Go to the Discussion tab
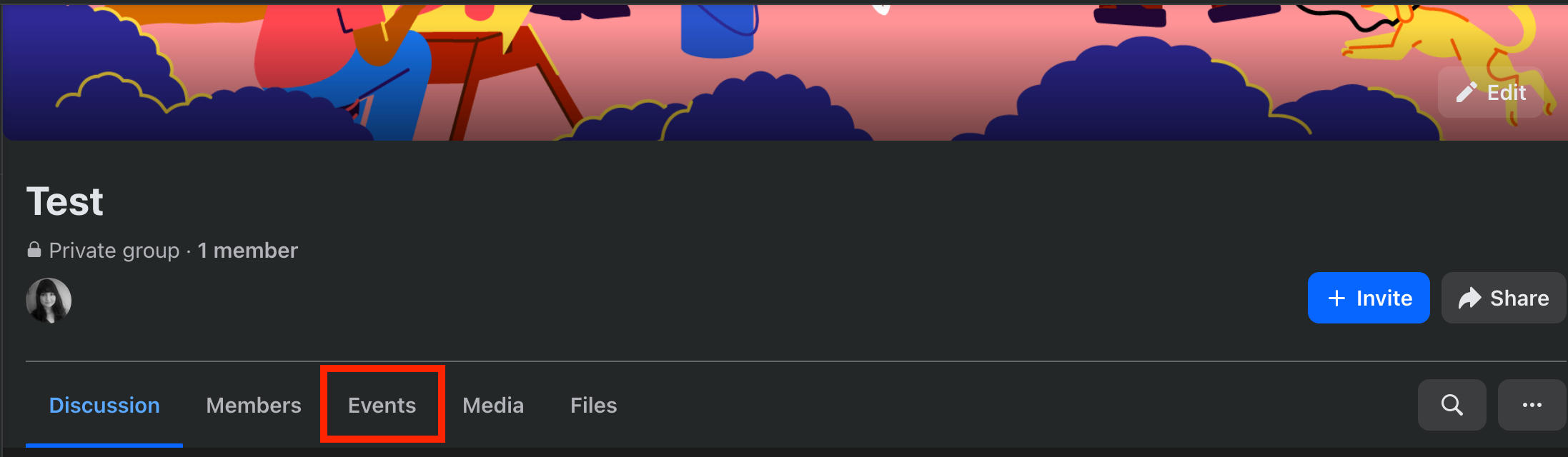Screen dimensions: 1568x457 [x=104, y=405]
